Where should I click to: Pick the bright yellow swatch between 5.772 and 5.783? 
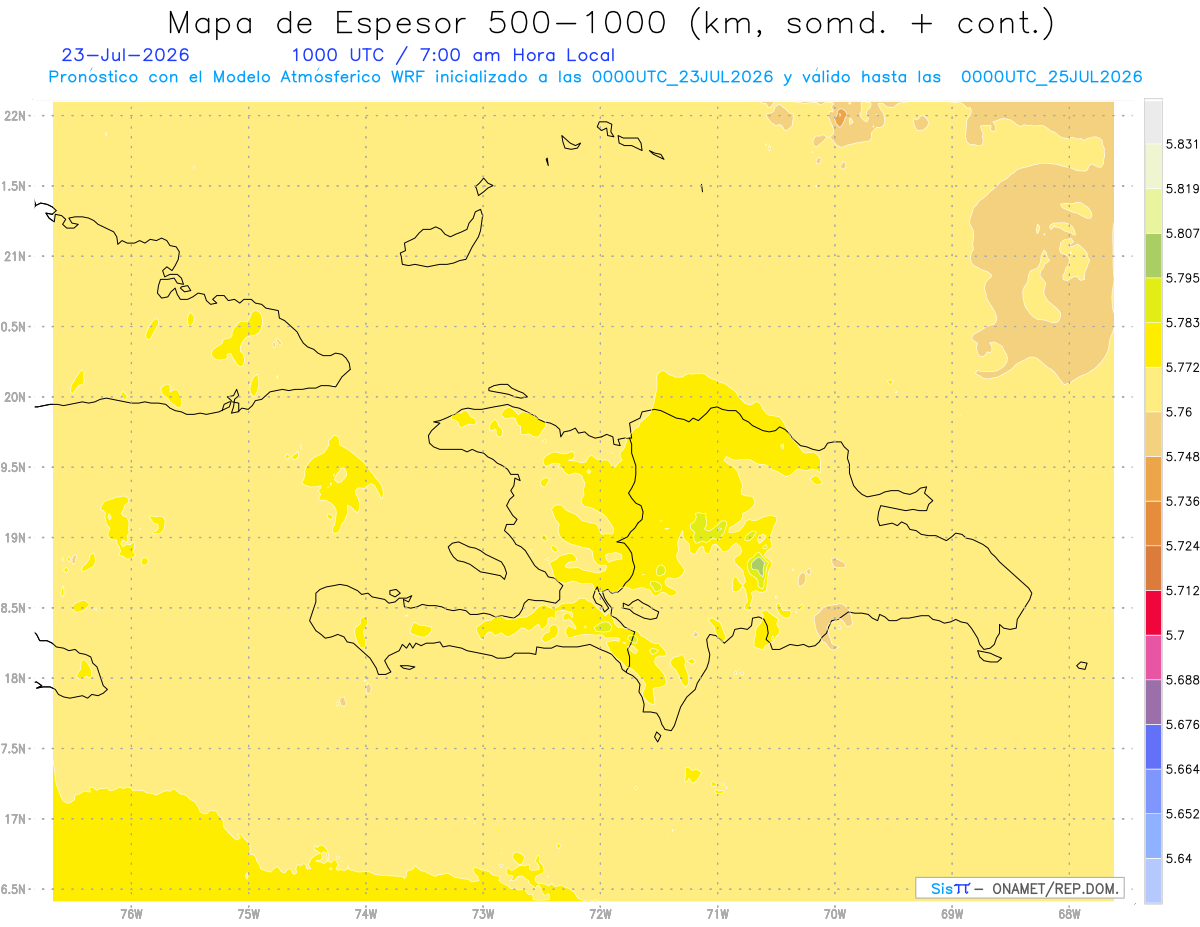point(1153,345)
